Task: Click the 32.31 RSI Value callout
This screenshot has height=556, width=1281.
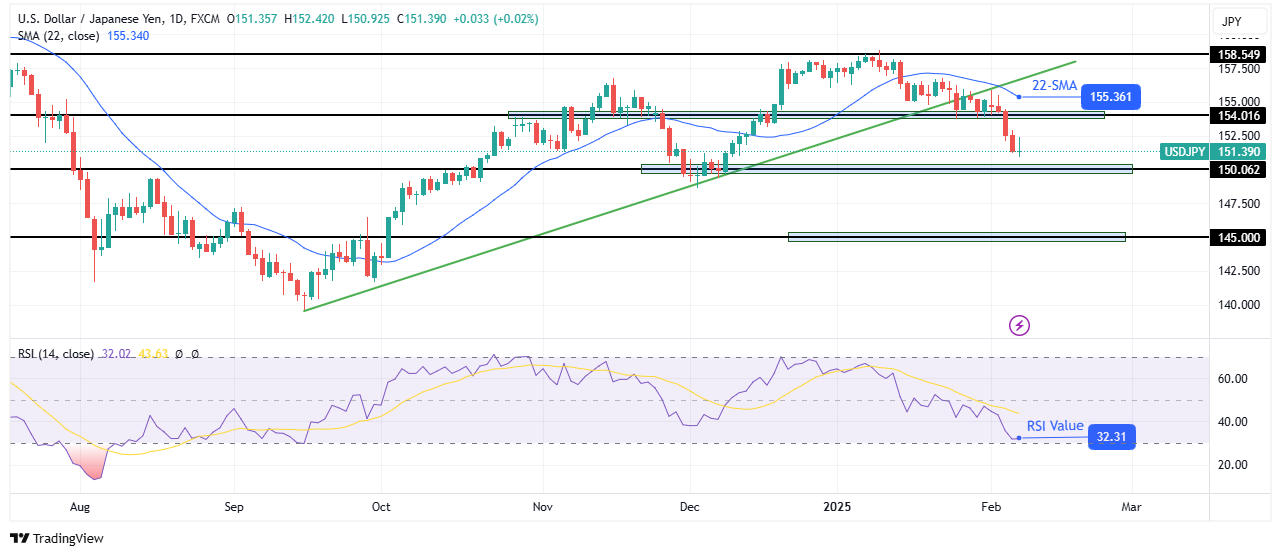Action: tap(1111, 436)
